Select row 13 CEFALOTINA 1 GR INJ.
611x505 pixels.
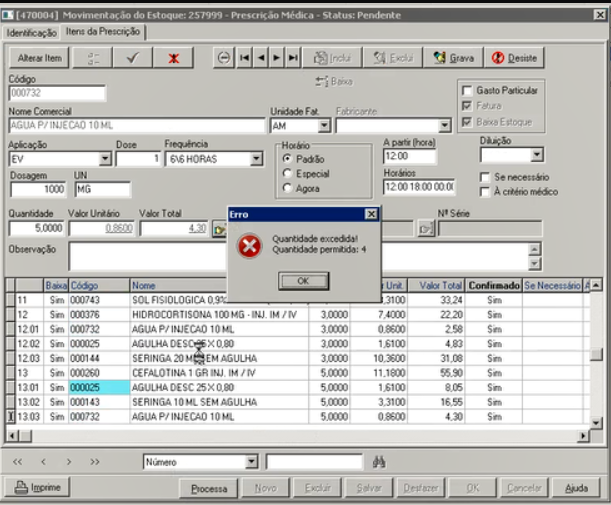(298, 373)
